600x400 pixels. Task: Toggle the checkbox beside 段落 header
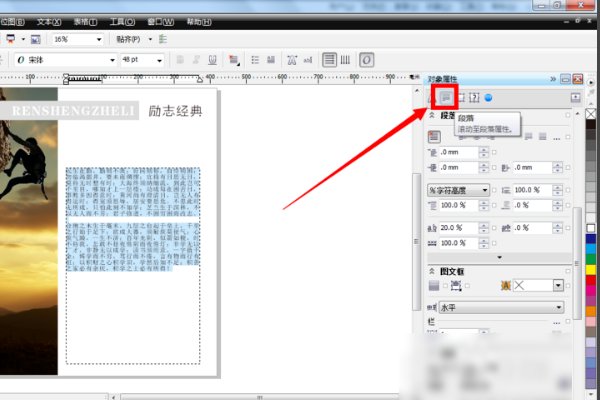click(x=567, y=115)
